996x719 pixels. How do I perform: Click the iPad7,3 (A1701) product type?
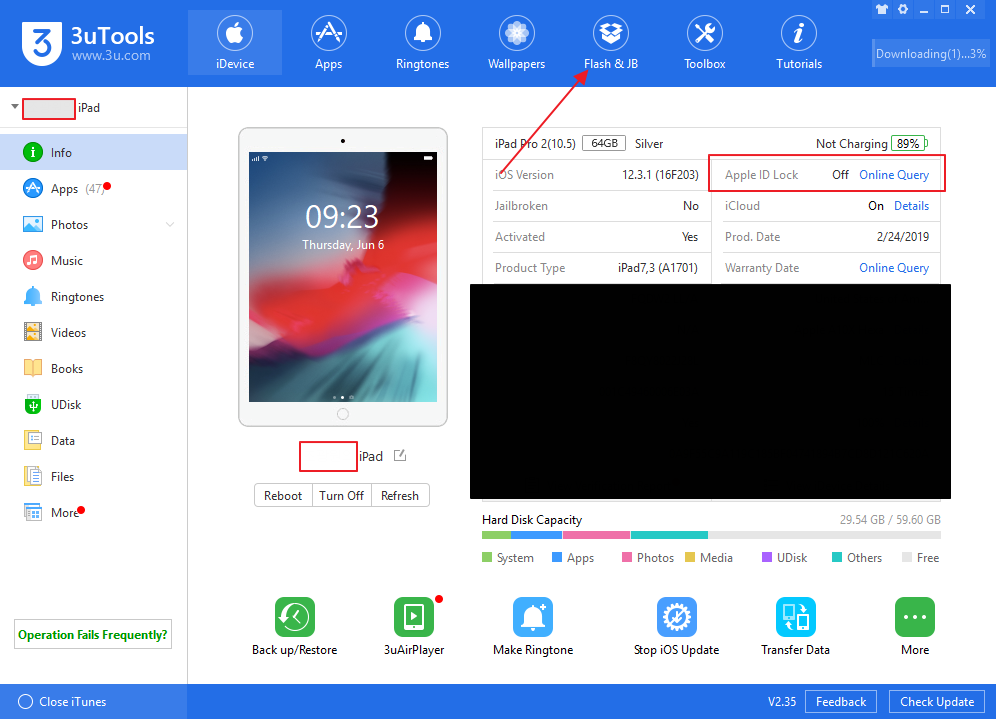click(657, 268)
